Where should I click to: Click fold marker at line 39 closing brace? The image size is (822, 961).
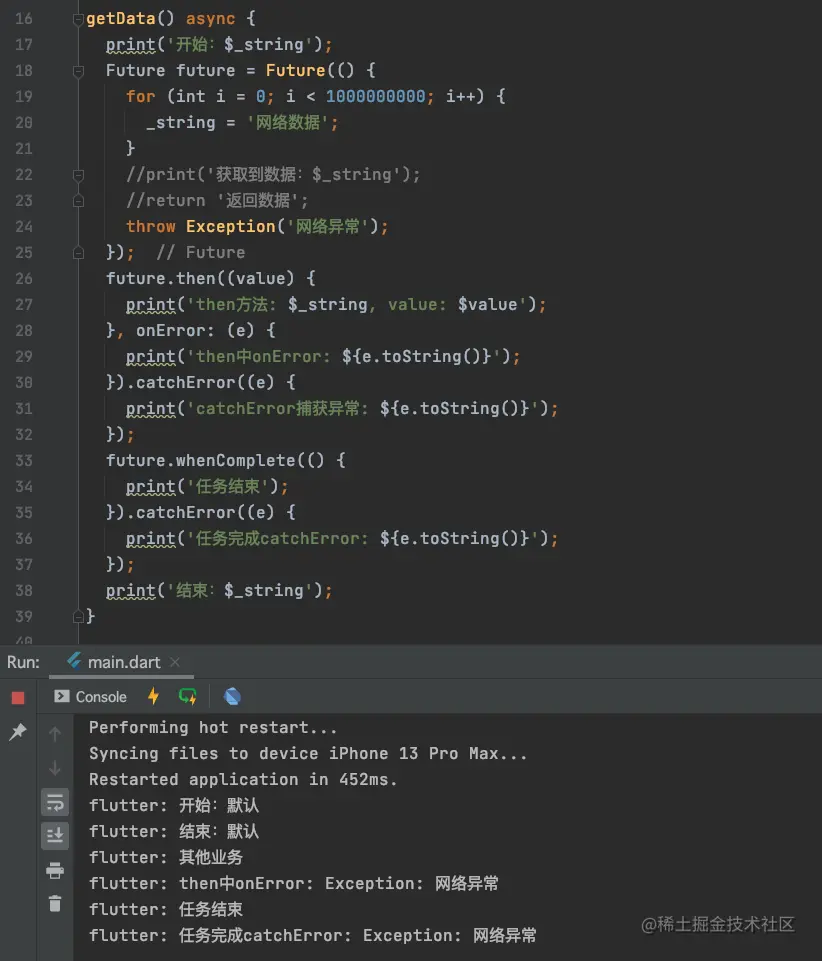click(78, 617)
